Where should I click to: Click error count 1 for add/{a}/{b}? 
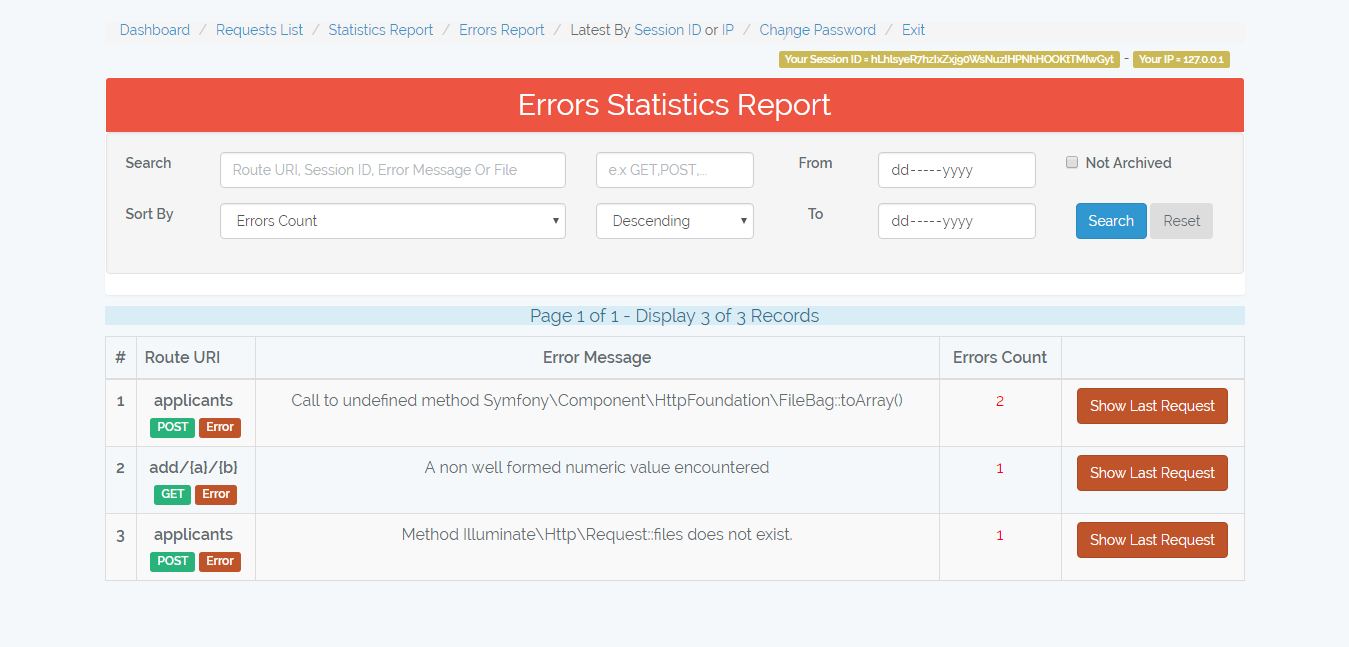click(1000, 468)
